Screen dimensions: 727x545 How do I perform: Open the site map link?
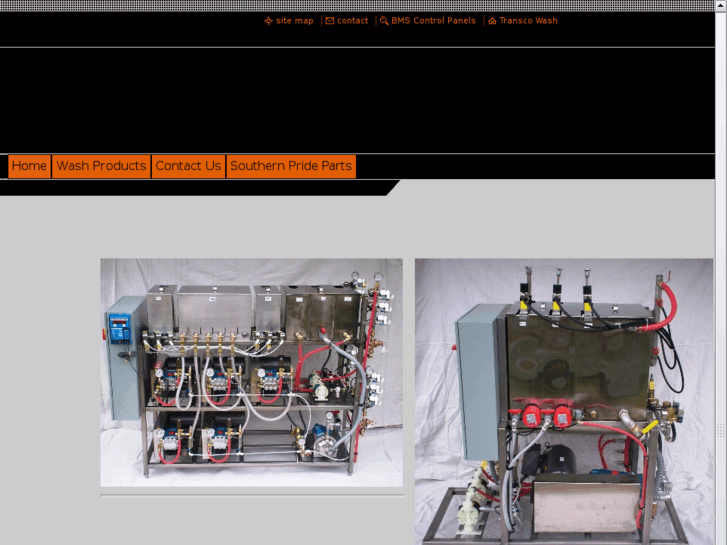294,21
